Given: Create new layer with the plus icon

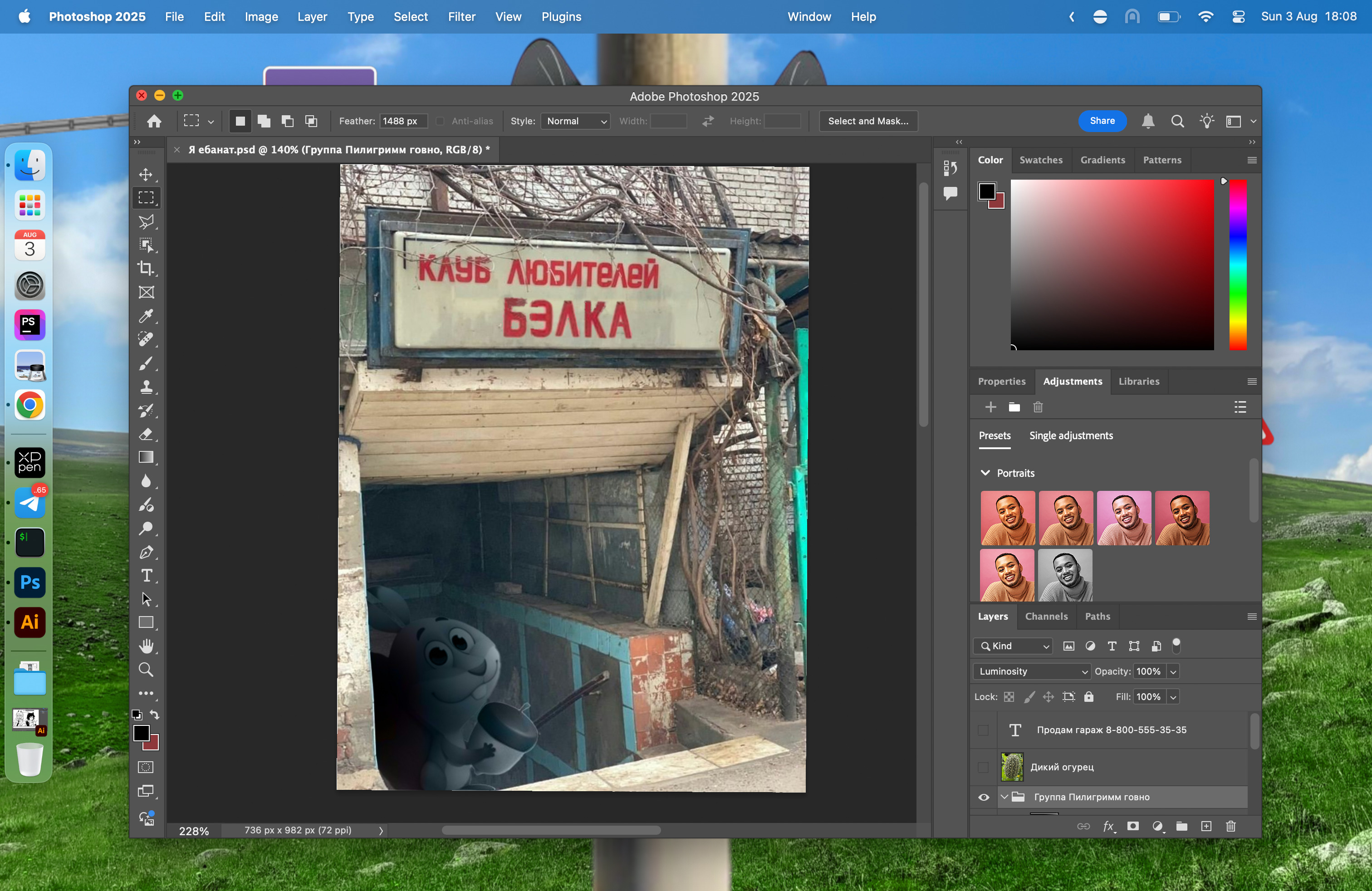Looking at the screenshot, I should (x=1206, y=826).
